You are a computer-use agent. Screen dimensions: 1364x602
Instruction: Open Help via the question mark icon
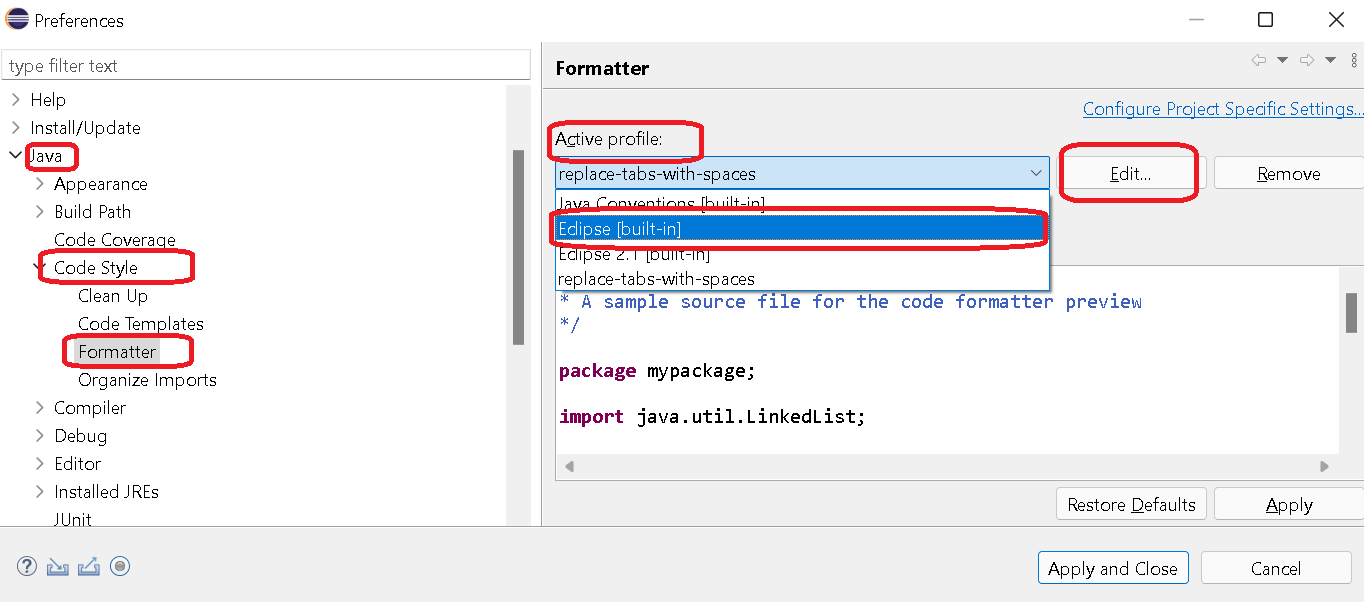coord(26,566)
